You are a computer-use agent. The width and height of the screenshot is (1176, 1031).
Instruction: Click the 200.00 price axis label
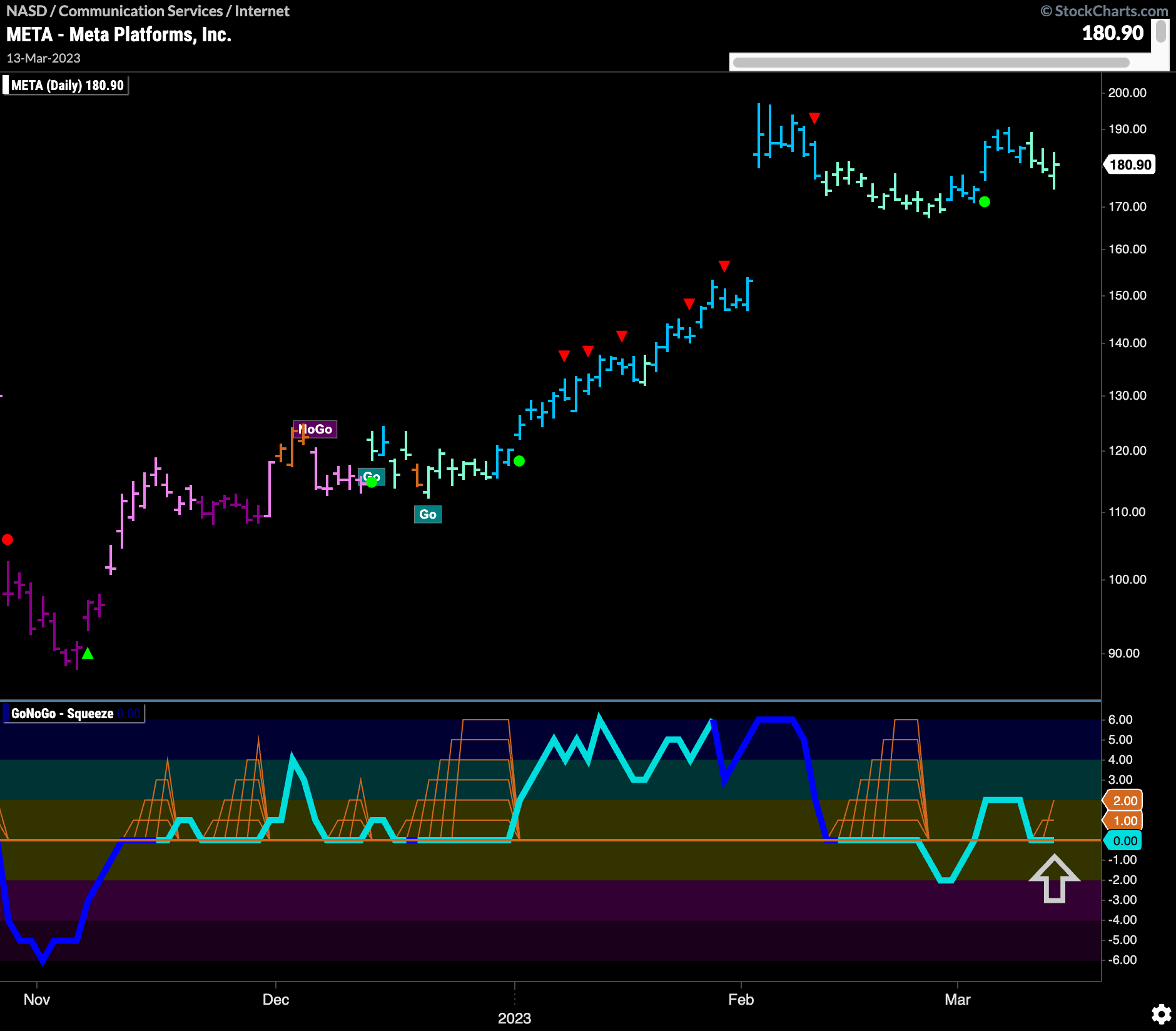coord(1127,93)
